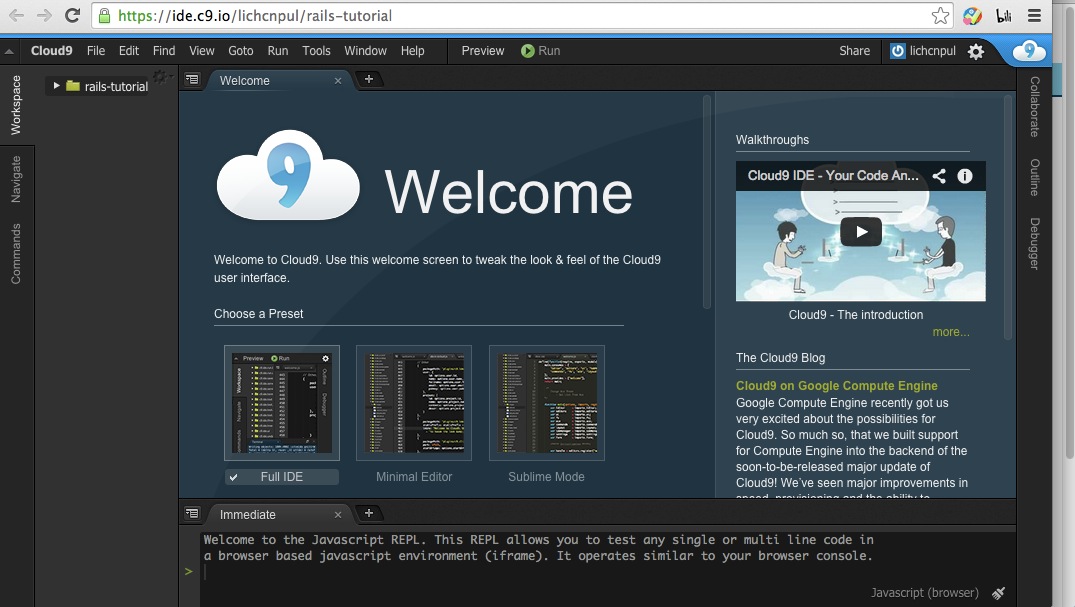
Task: Open the workspace tree settings gear
Action: [160, 76]
